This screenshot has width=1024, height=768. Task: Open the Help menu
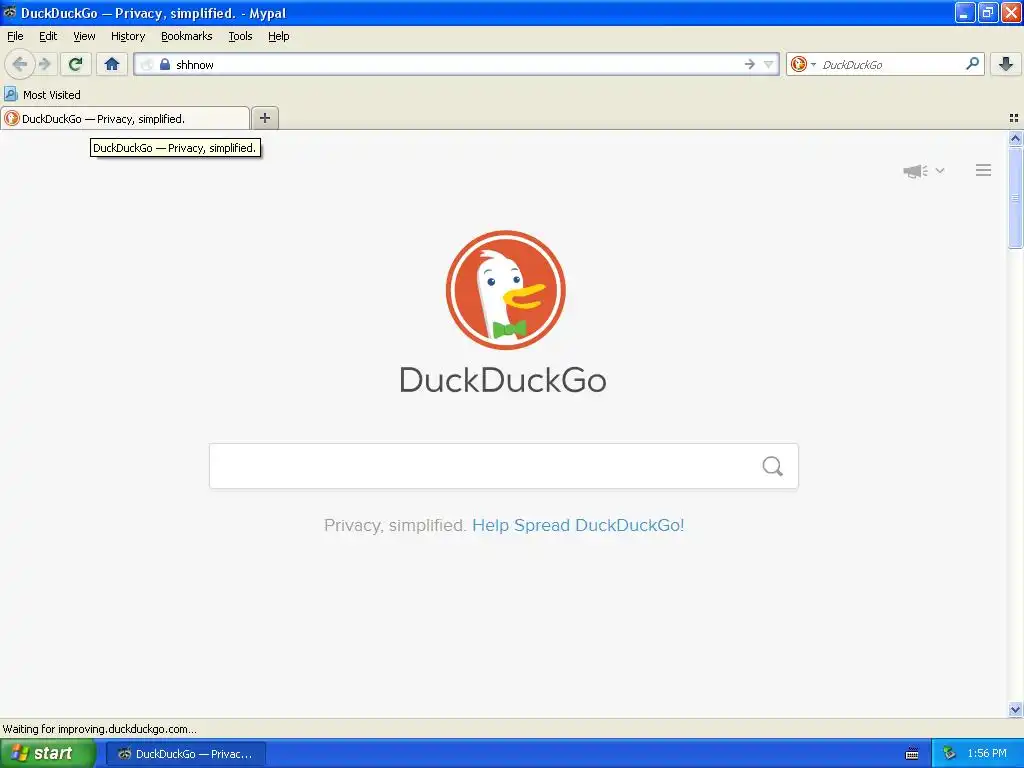coord(278,36)
